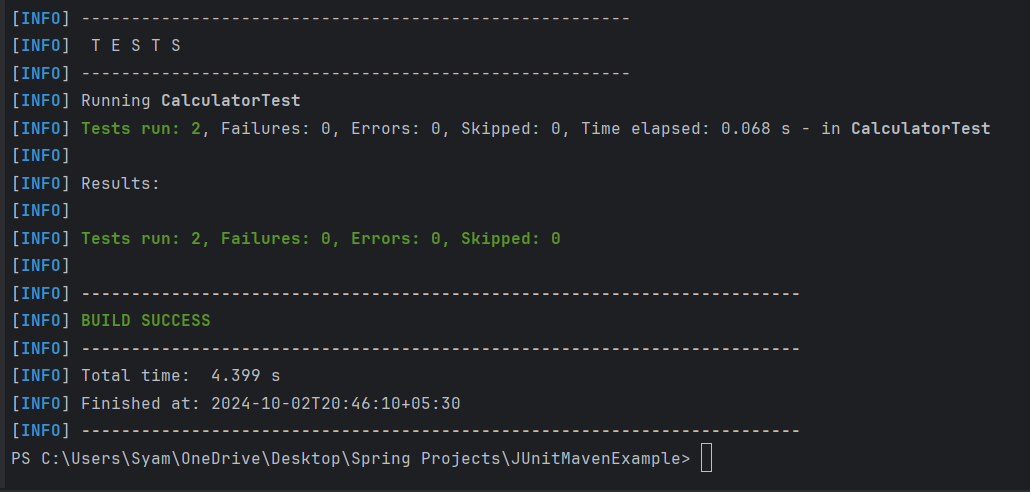The height and width of the screenshot is (492, 1030).
Task: Click the 'Running CalculatorTest' line
Action: click(x=190, y=101)
